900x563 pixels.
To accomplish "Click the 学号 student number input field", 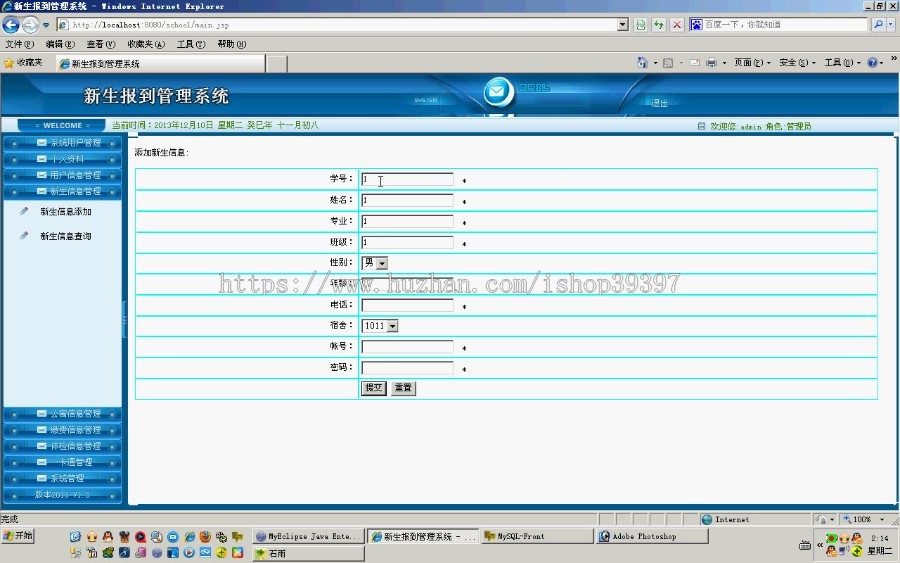I will click(408, 179).
